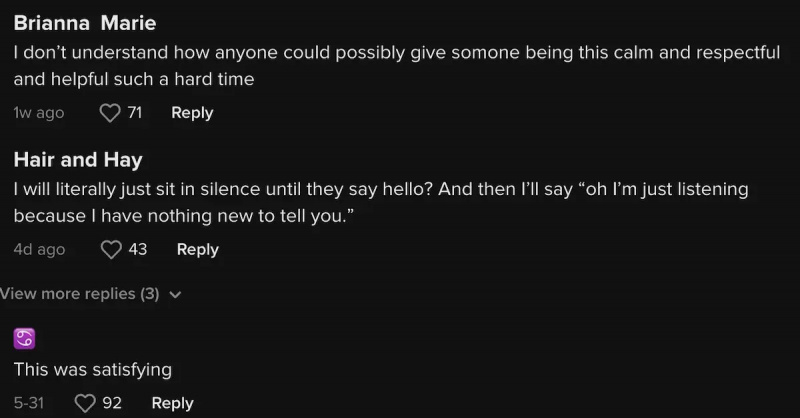
Task: Expand View more replies (3)
Action: 80,294
